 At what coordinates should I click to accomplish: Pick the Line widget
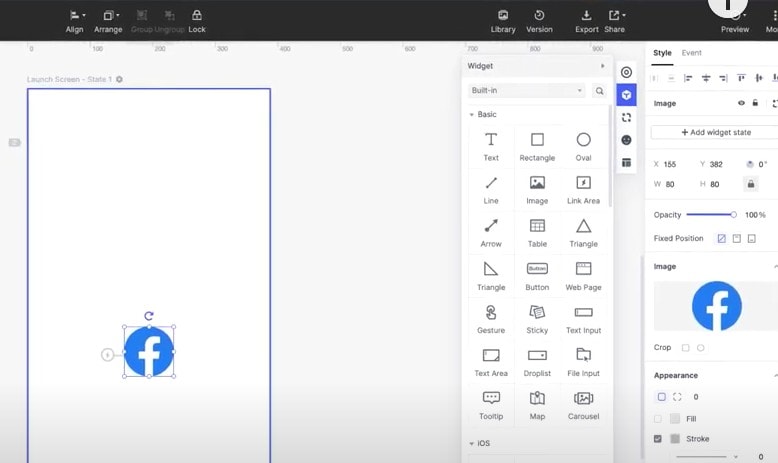point(491,190)
